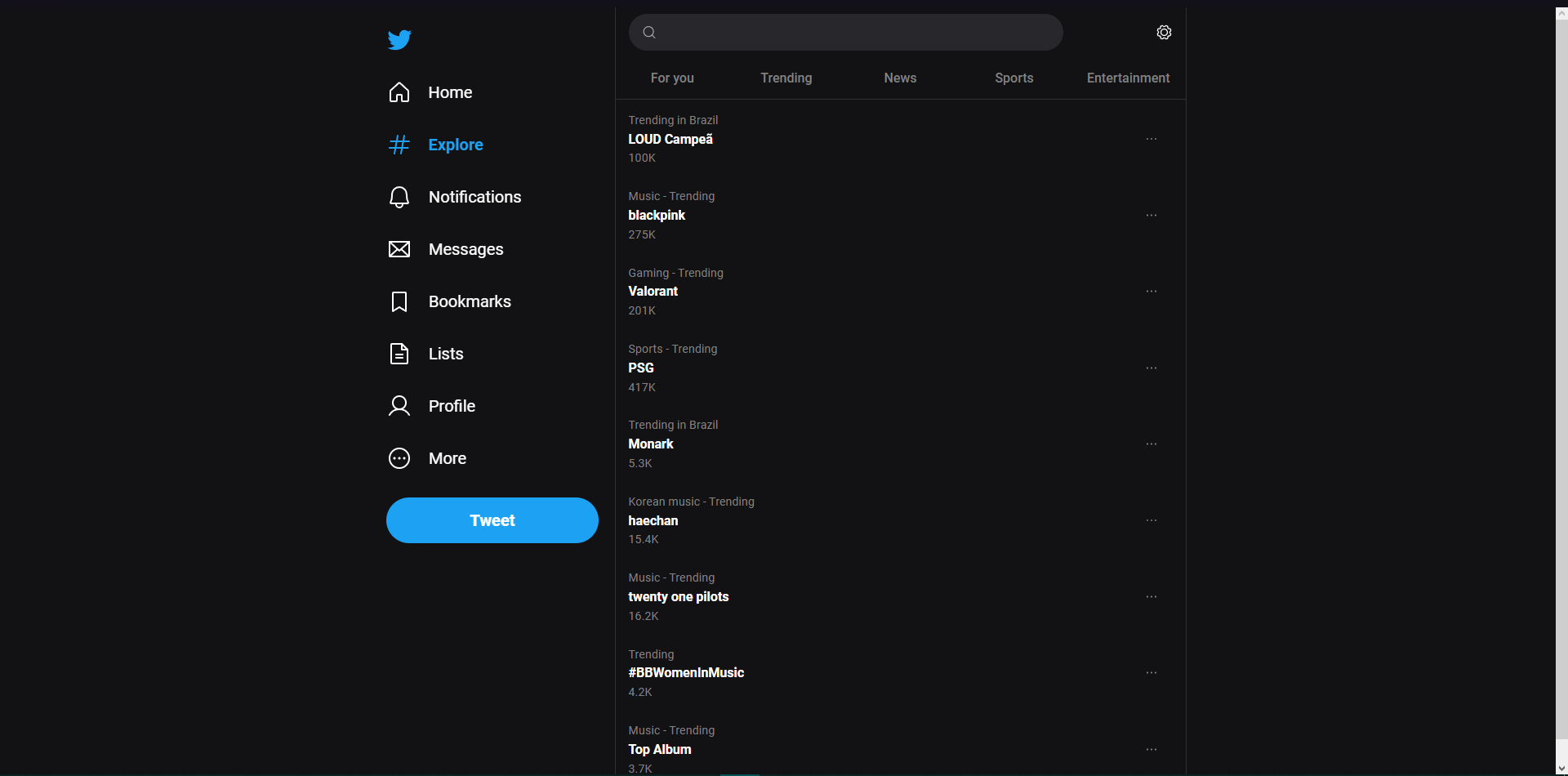Image resolution: width=1568 pixels, height=776 pixels.
Task: Click the Tweet button
Action: (492, 520)
